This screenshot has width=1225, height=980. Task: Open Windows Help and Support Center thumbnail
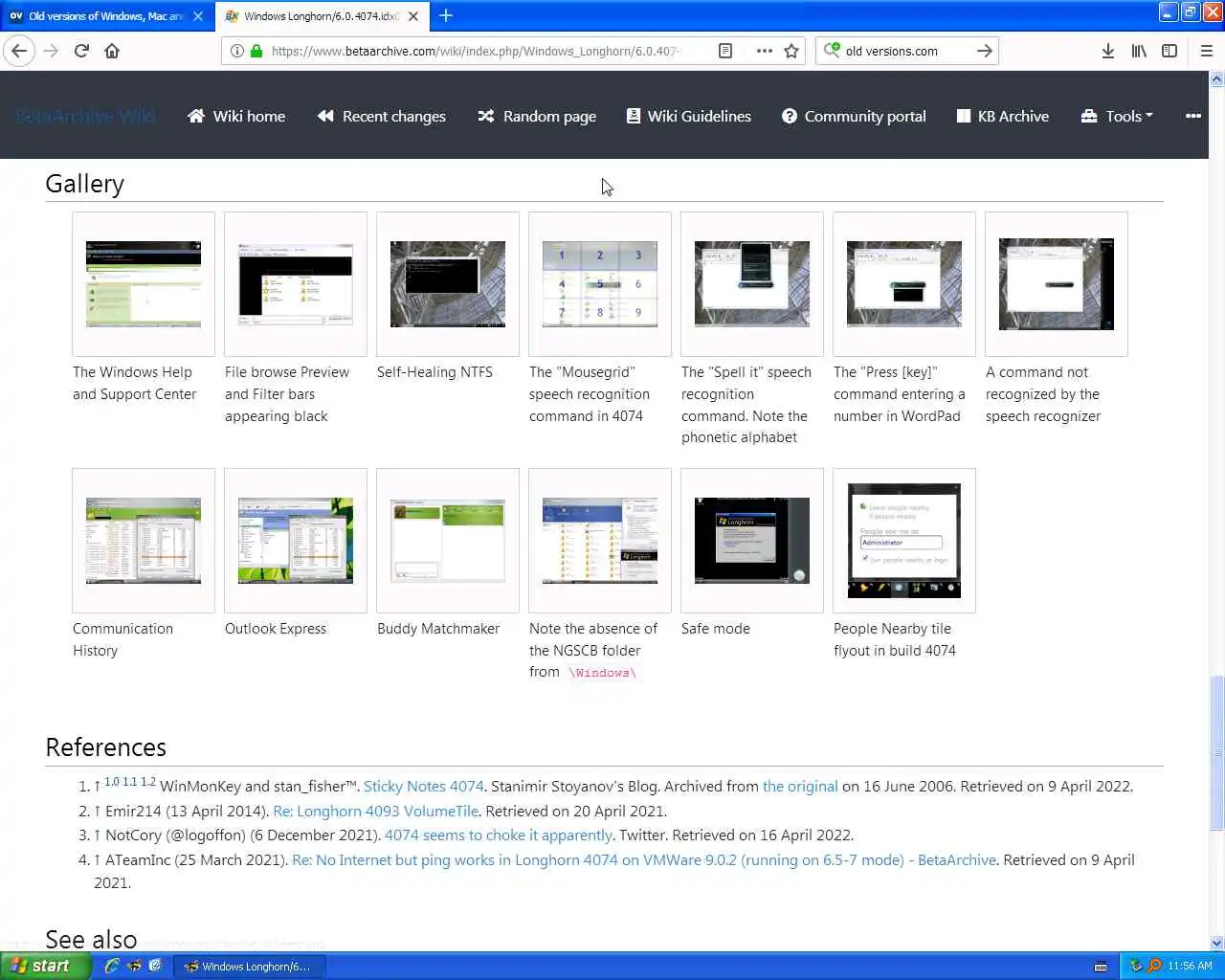pyautogui.click(x=144, y=284)
